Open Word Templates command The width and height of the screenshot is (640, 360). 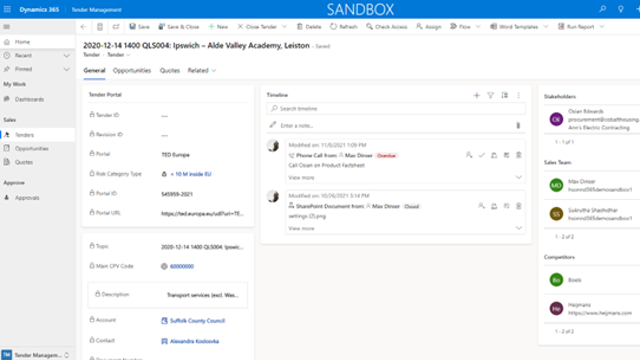pyautogui.click(x=514, y=27)
